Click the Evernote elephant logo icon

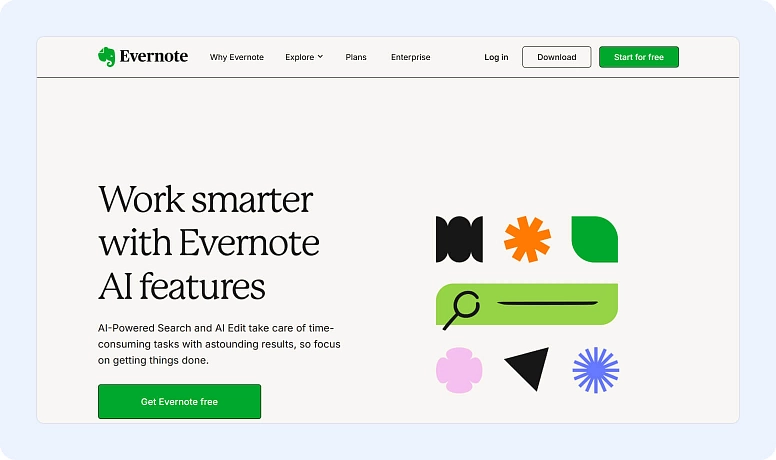(x=106, y=57)
